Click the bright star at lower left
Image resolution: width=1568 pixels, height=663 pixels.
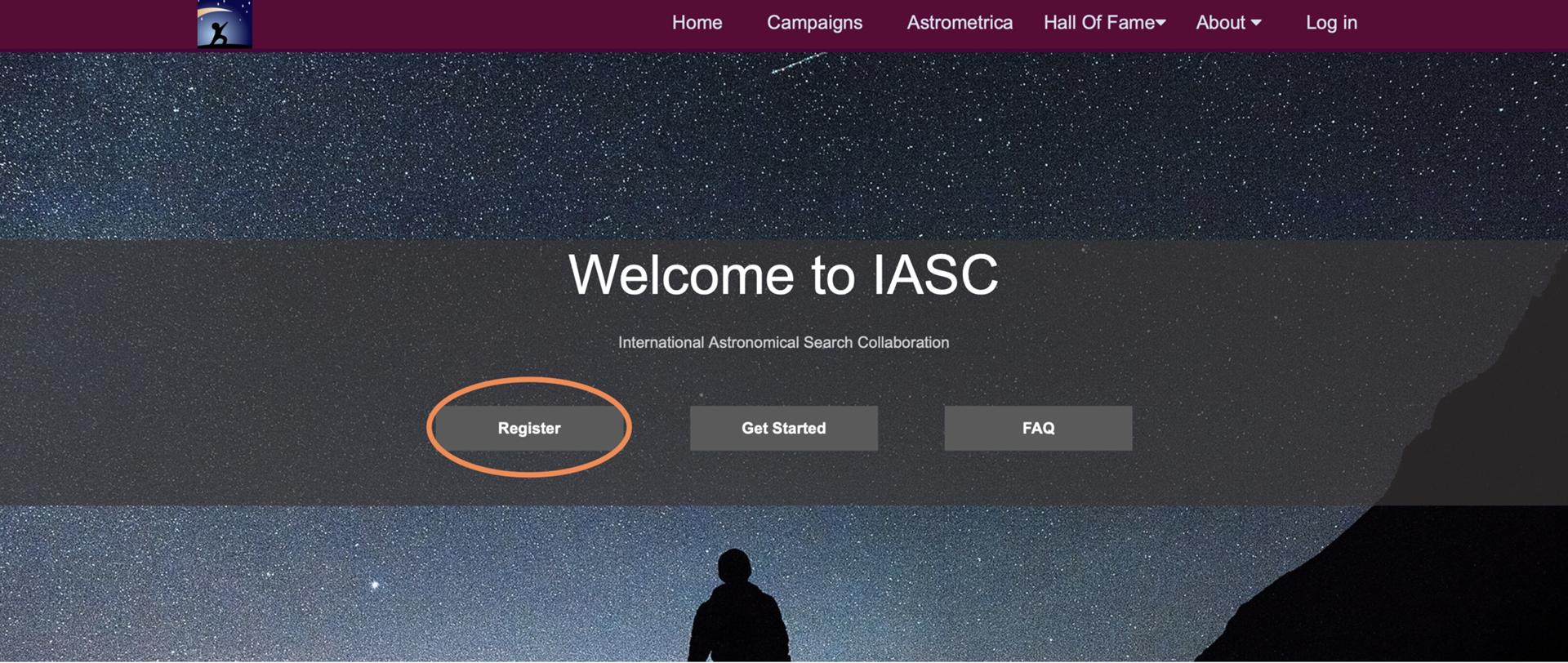375,585
